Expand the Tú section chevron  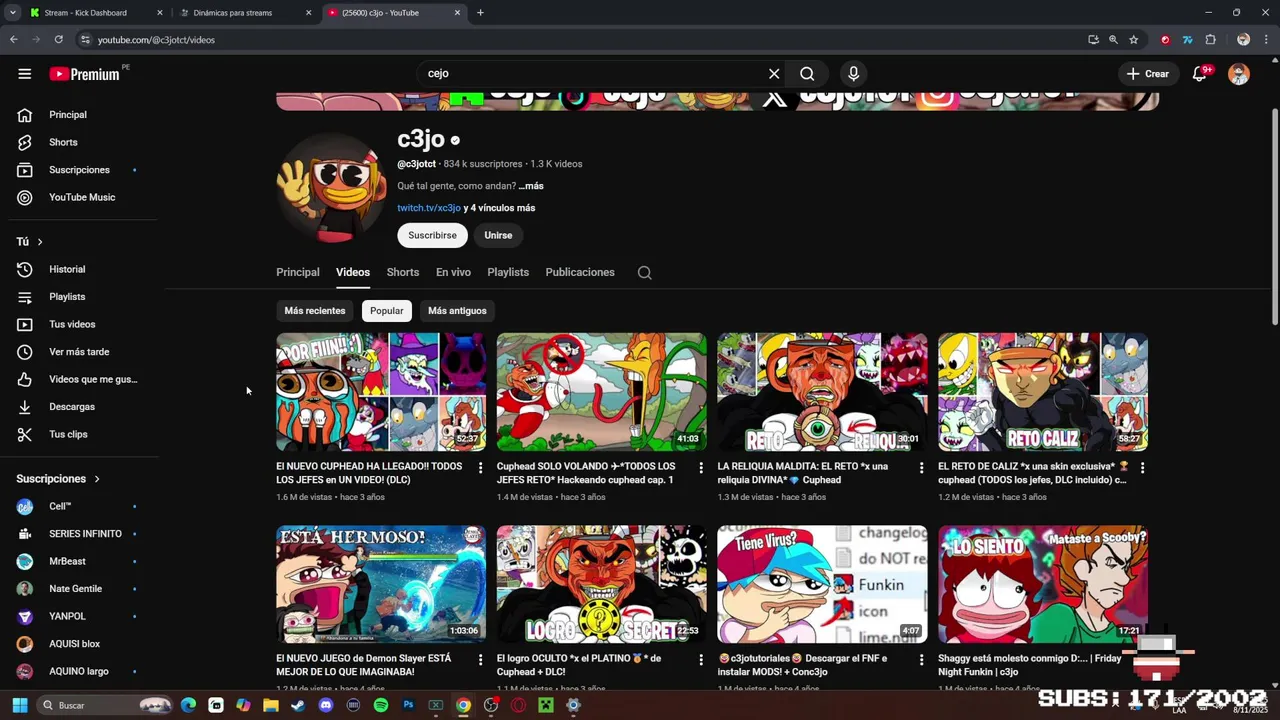[x=39, y=242]
